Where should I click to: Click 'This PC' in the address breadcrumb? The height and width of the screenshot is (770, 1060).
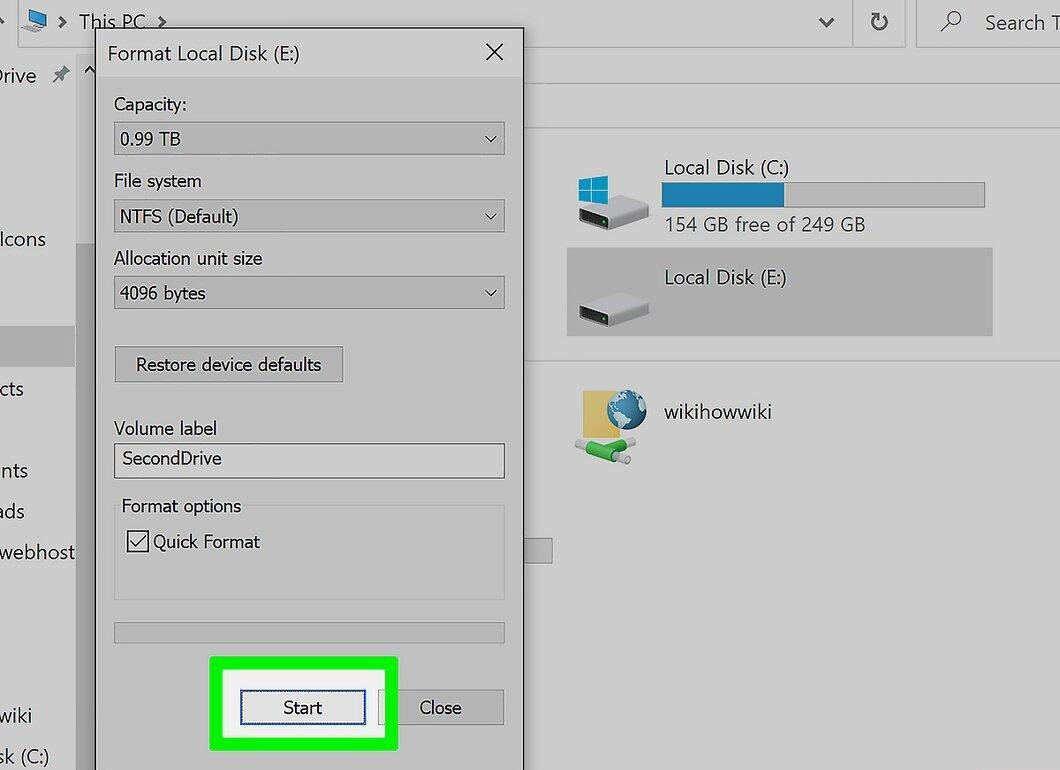tap(112, 22)
